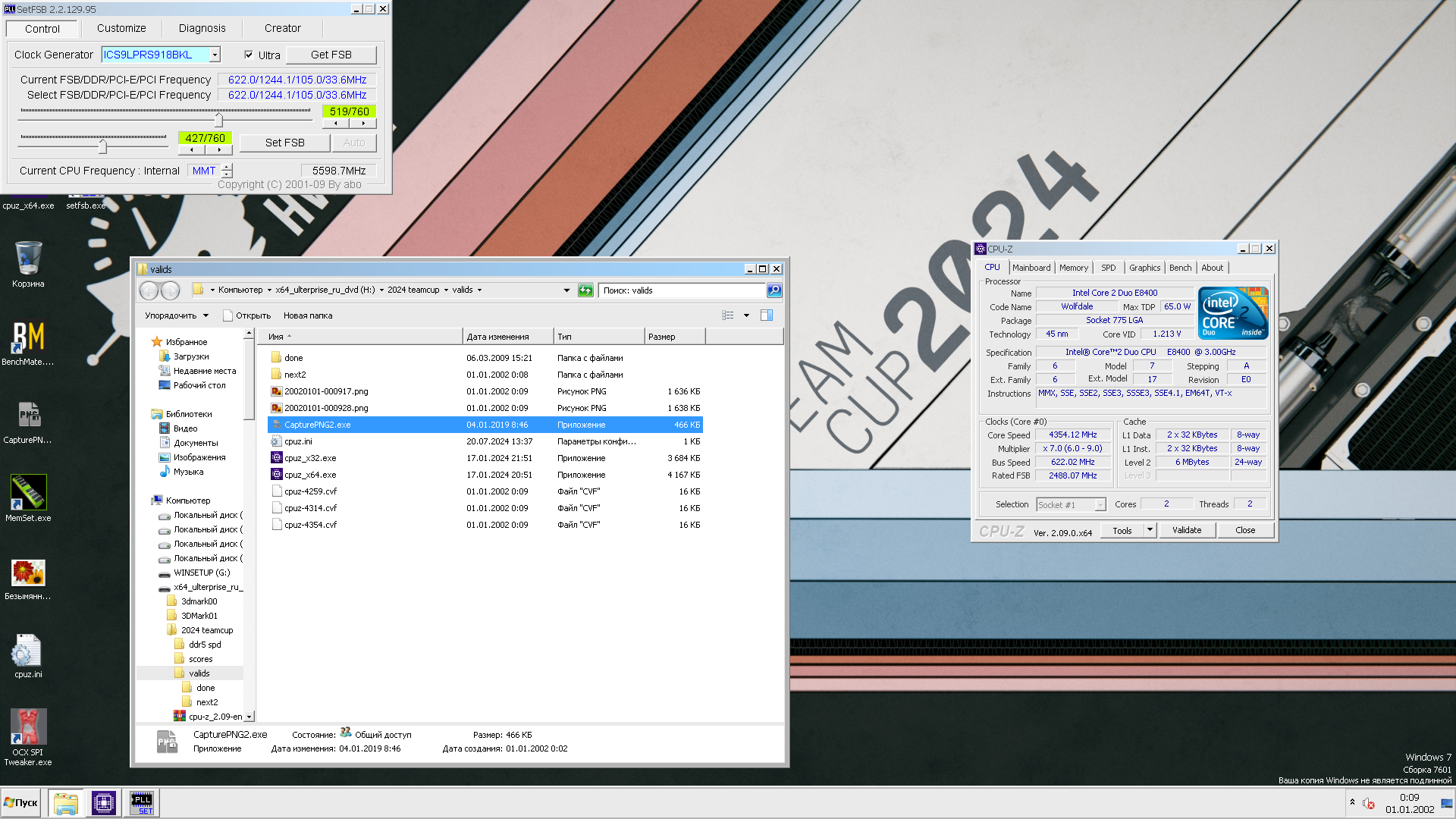The image size is (1456, 819).
Task: Expand the view options dropdown arrow
Action: (746, 315)
